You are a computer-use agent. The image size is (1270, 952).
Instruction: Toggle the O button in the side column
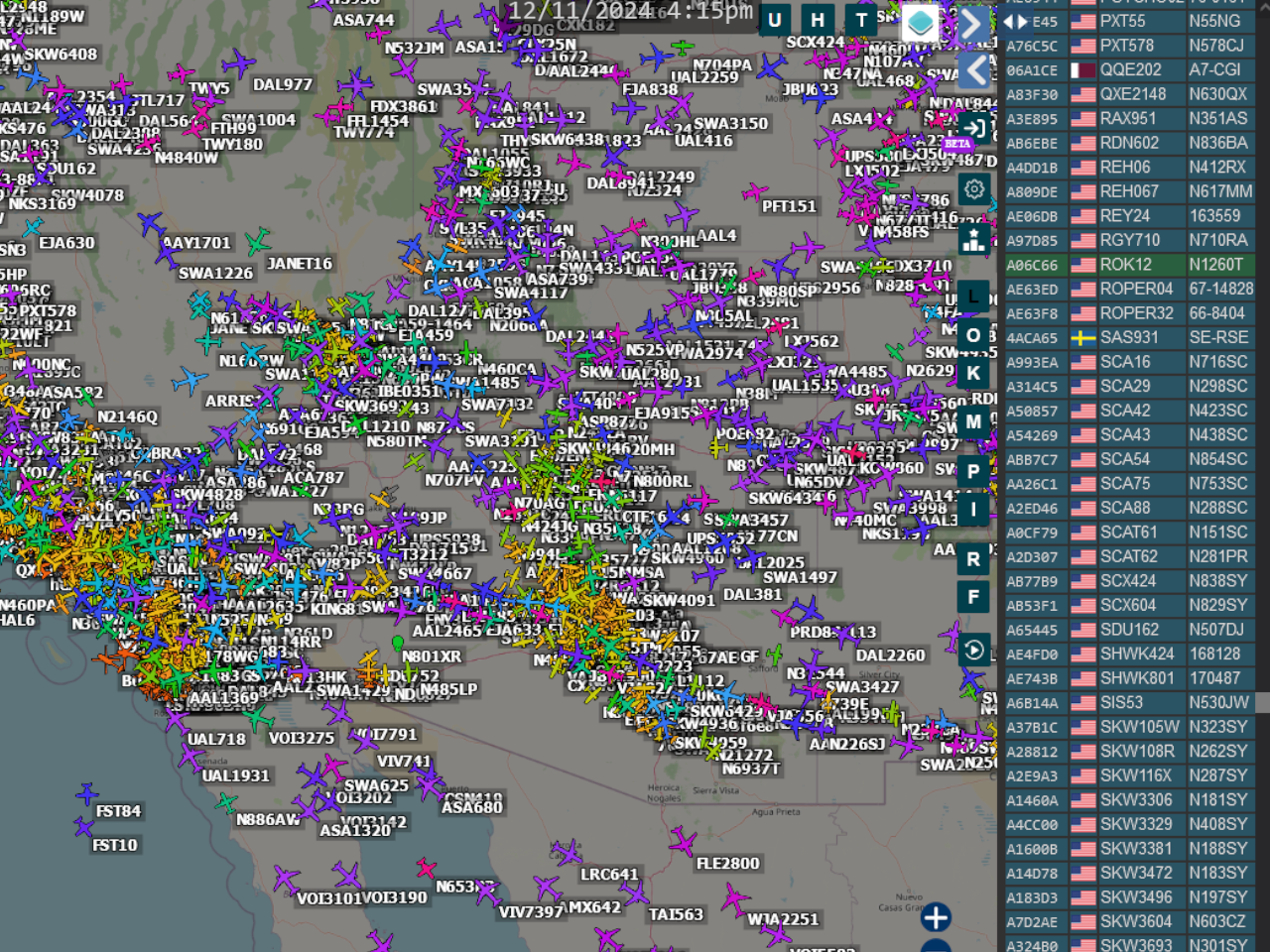point(973,335)
